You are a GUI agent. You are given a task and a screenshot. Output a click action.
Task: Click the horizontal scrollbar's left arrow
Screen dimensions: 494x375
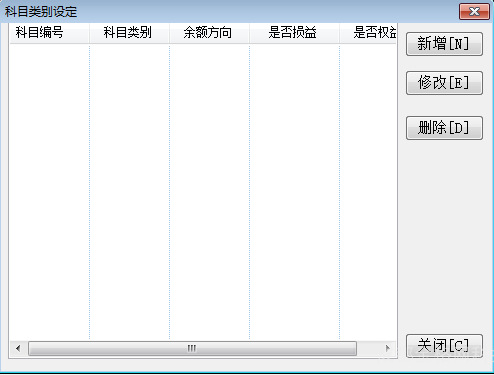click(18, 348)
